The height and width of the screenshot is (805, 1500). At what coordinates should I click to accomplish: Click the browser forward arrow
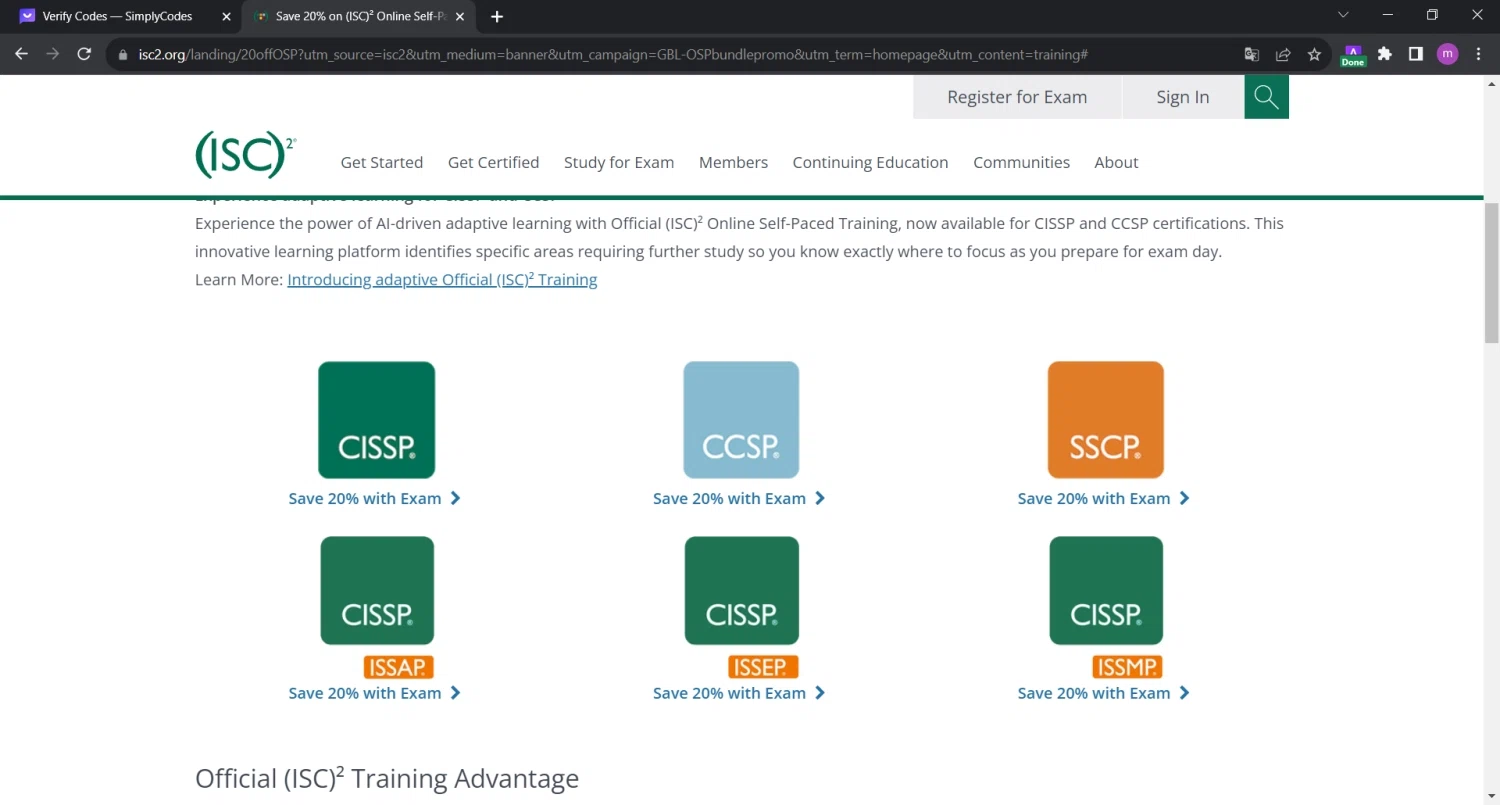pyautogui.click(x=53, y=54)
